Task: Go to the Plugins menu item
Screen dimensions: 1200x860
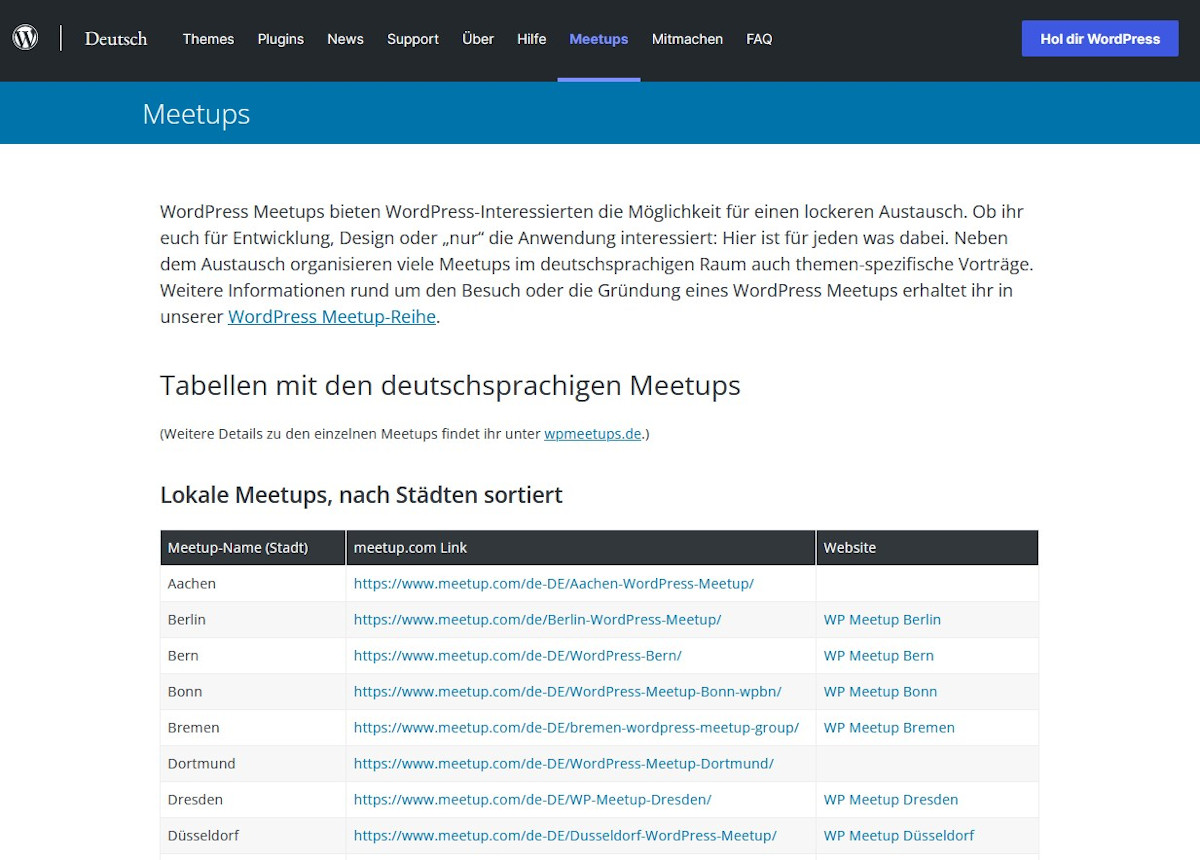Action: (280, 39)
